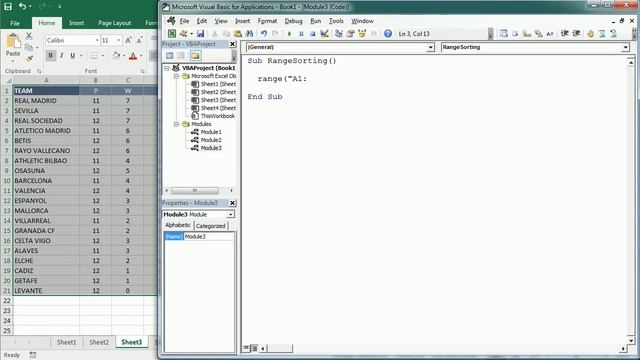The height and width of the screenshot is (360, 640).
Task: Open Object Browser icon in VBA toolbar
Action: (362, 34)
